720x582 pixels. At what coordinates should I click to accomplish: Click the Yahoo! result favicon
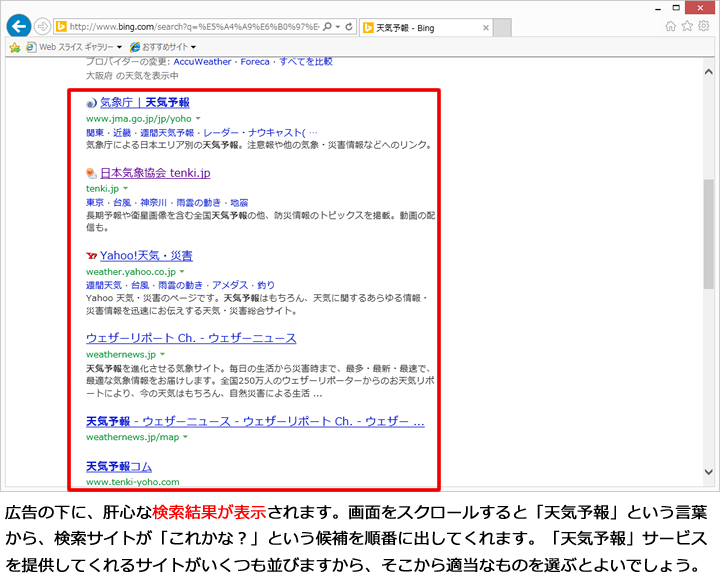click(91, 256)
